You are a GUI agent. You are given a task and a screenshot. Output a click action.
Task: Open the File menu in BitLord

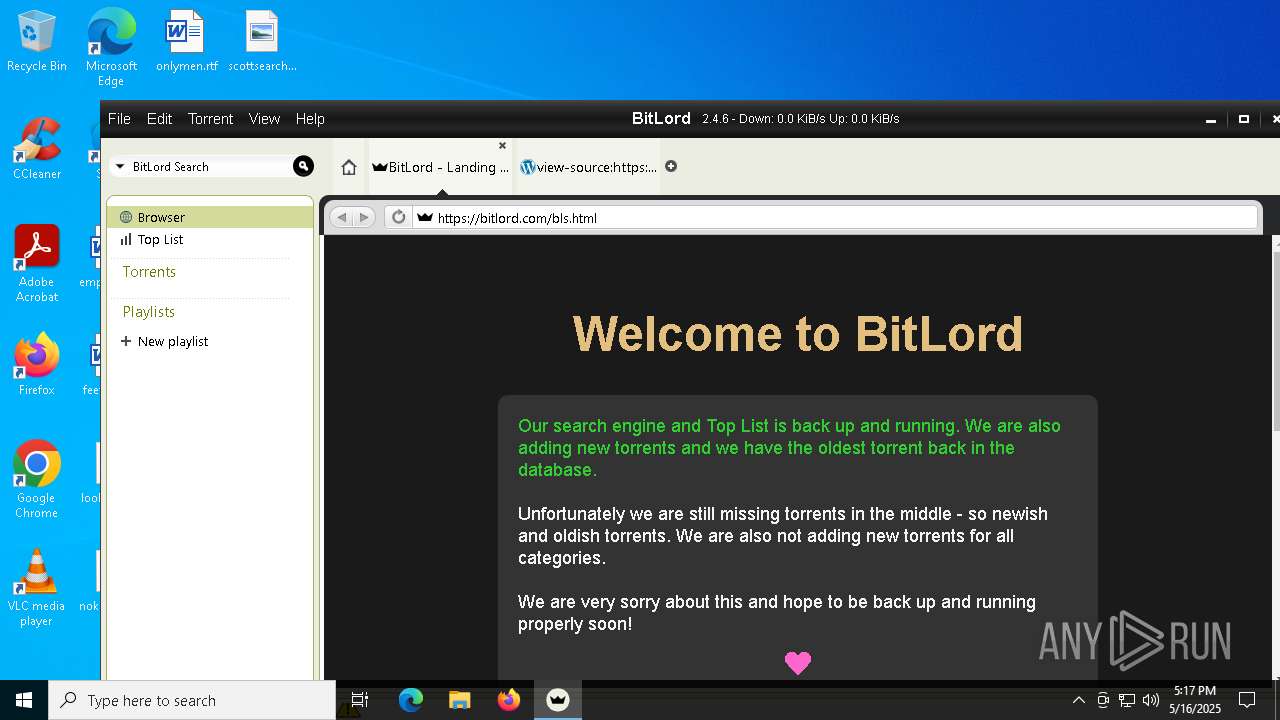119,118
